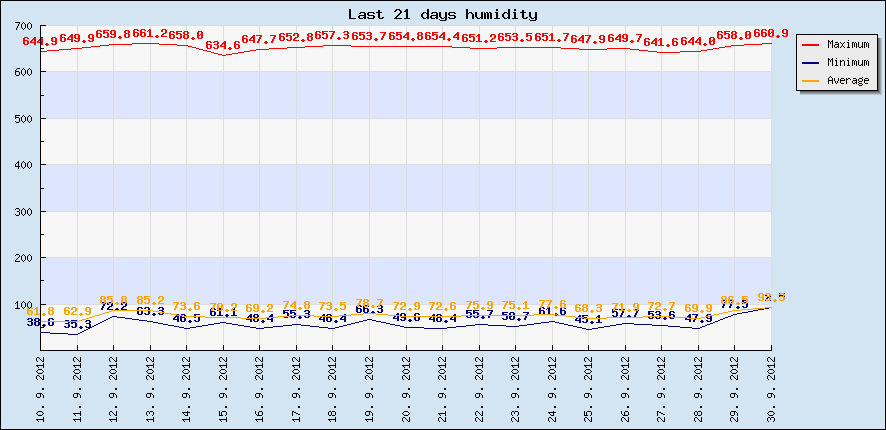Click the 400 value on the Y axis
Screen dimensions: 886x430
[x=24, y=165]
